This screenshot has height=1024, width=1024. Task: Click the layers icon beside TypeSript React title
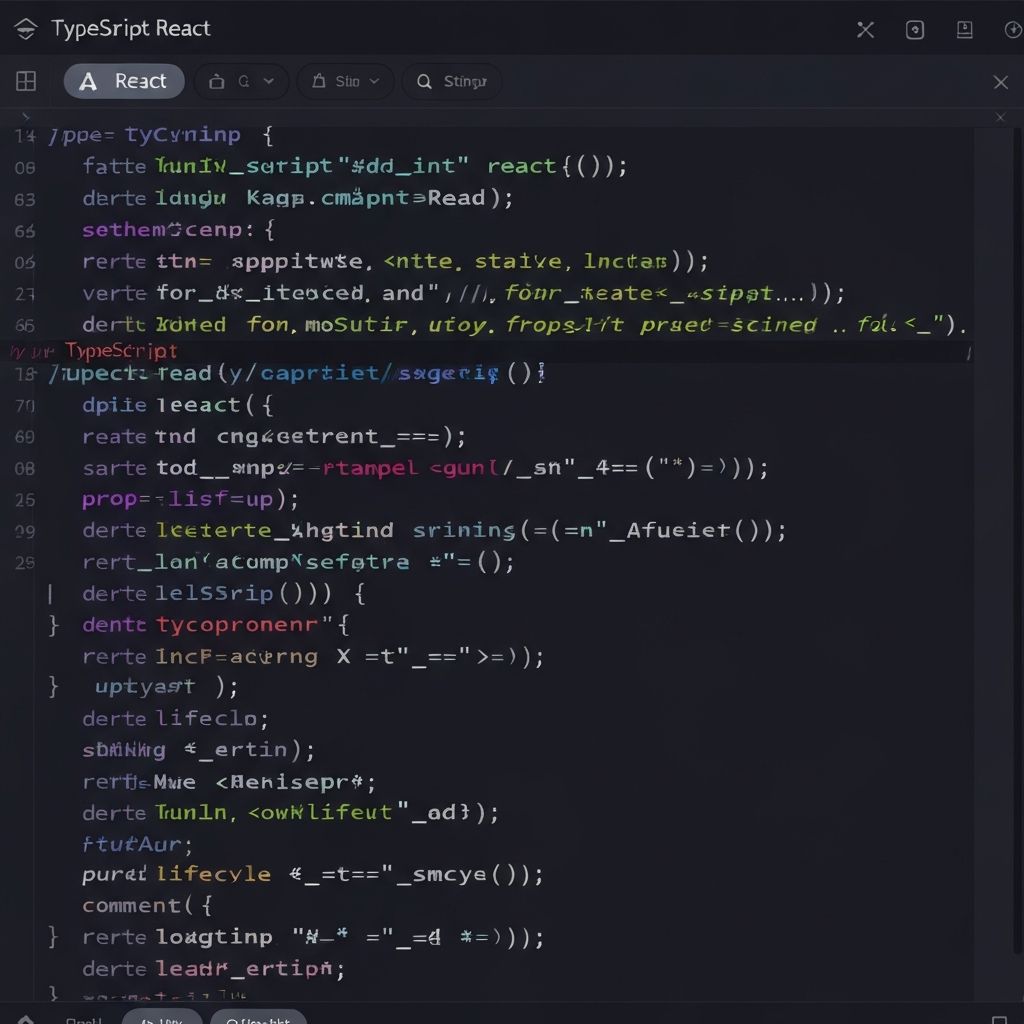26,29
